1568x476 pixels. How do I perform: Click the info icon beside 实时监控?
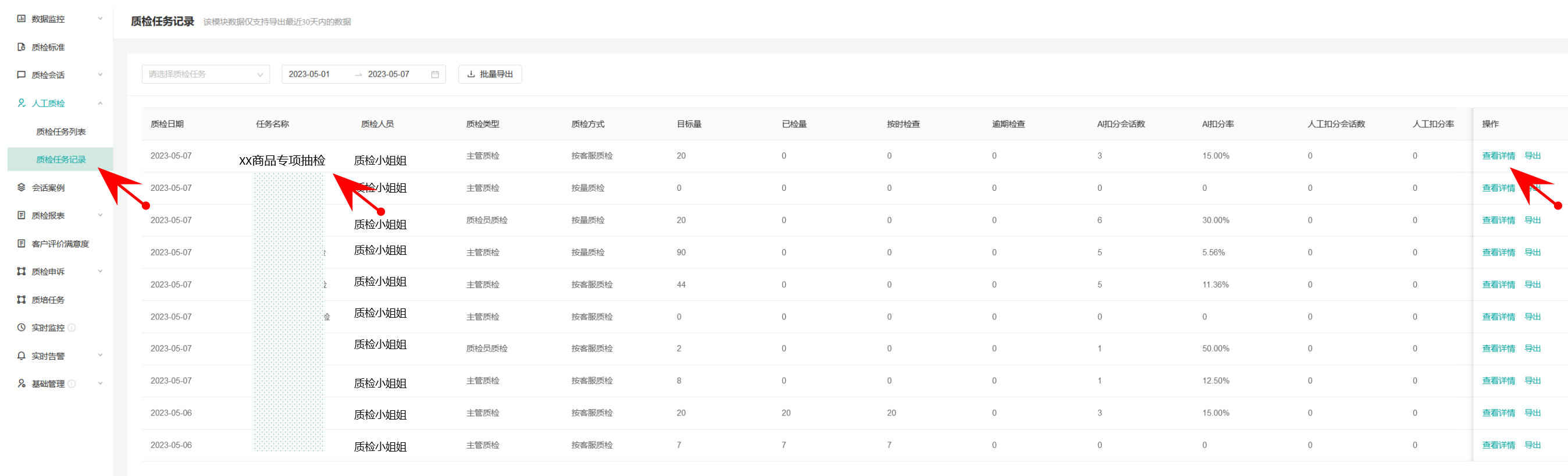[72, 328]
